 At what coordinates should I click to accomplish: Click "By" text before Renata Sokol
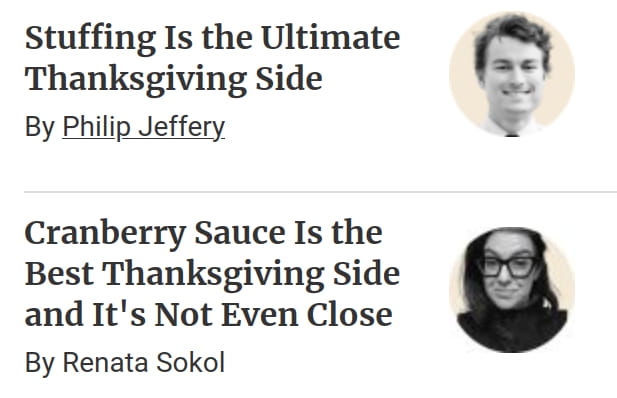pos(40,363)
